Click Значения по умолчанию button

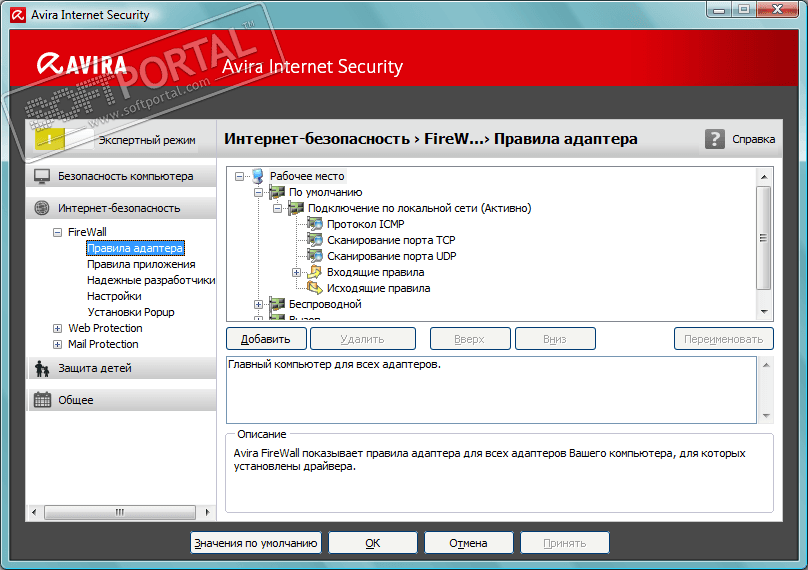256,543
